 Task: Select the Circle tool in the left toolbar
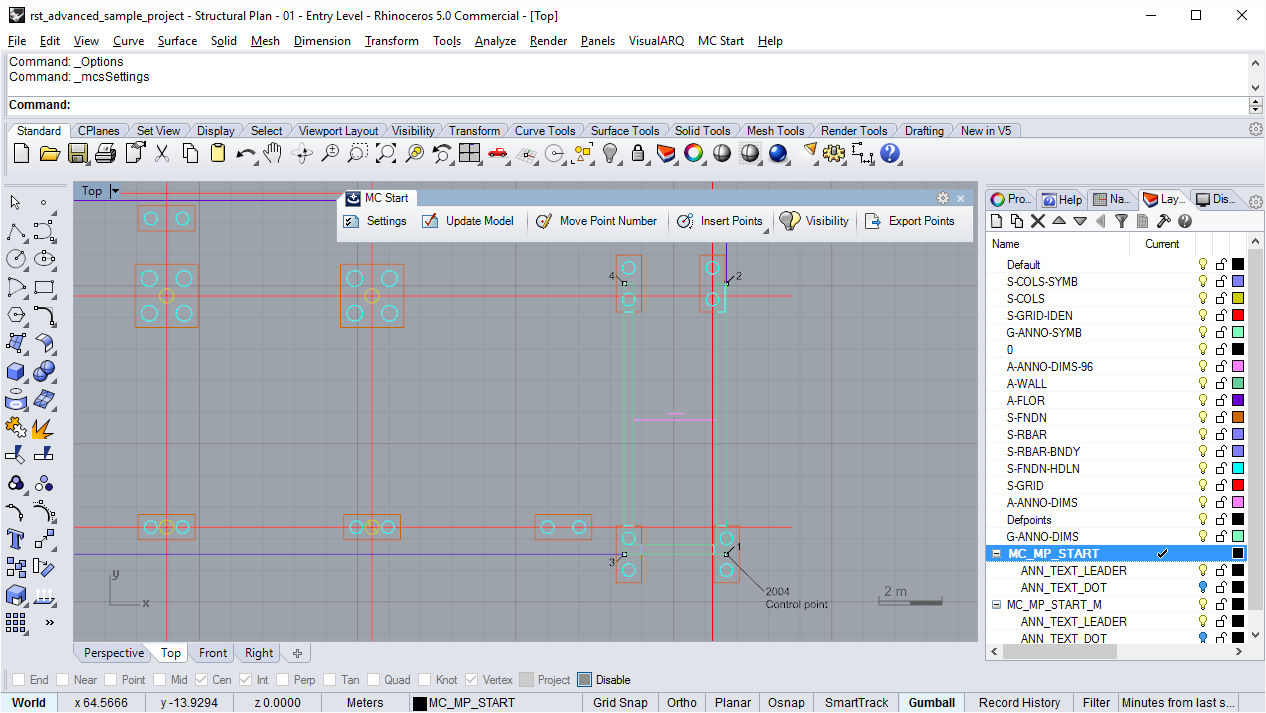point(16,259)
